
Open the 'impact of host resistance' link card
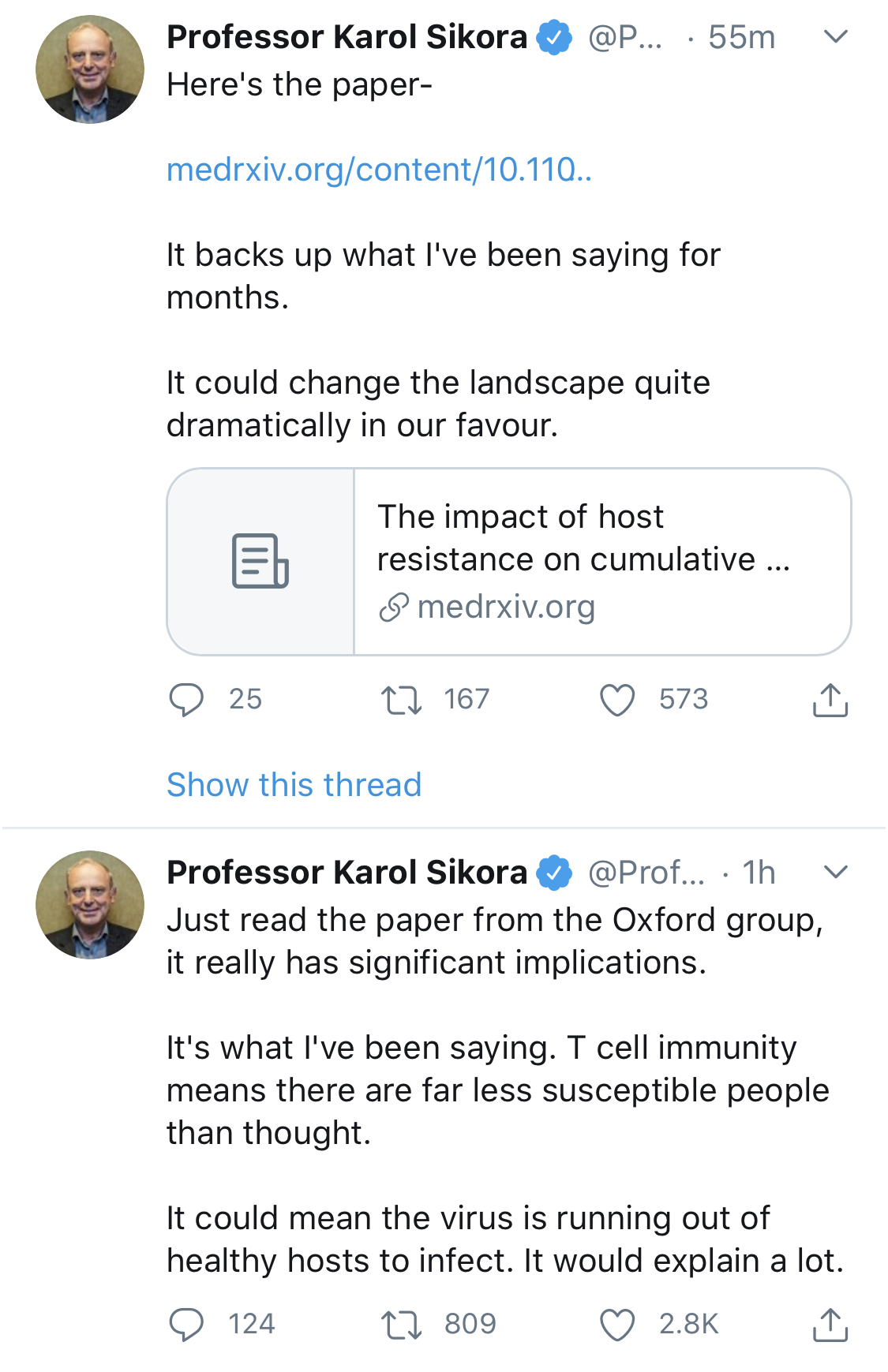(584, 560)
